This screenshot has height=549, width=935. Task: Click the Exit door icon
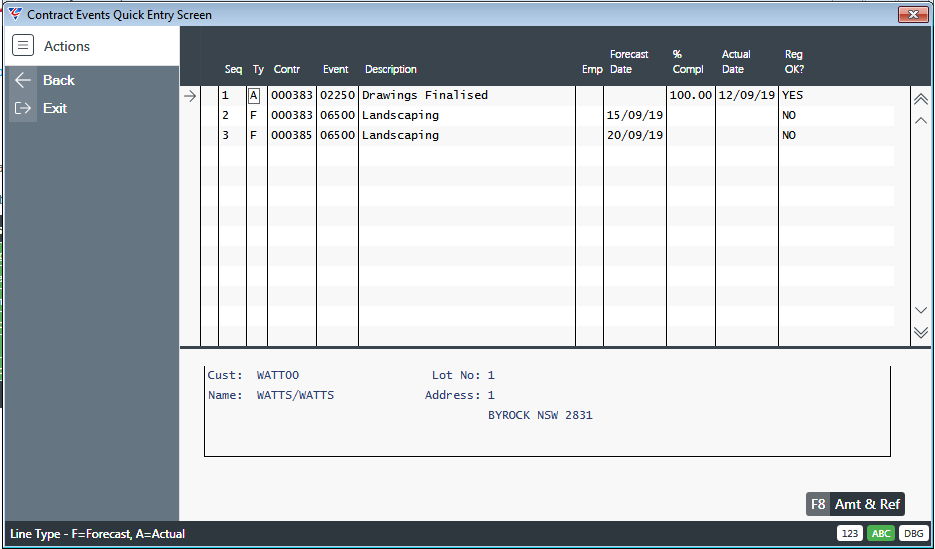[23, 108]
